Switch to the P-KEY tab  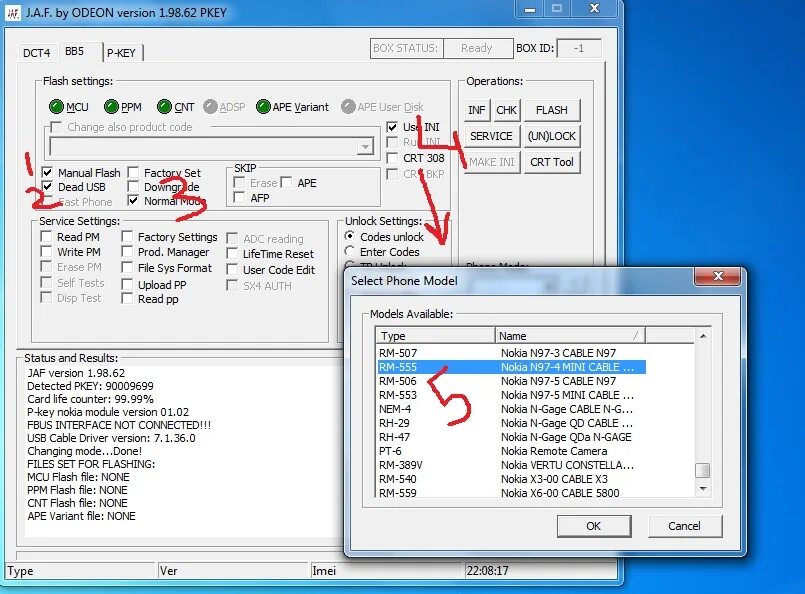coord(122,53)
